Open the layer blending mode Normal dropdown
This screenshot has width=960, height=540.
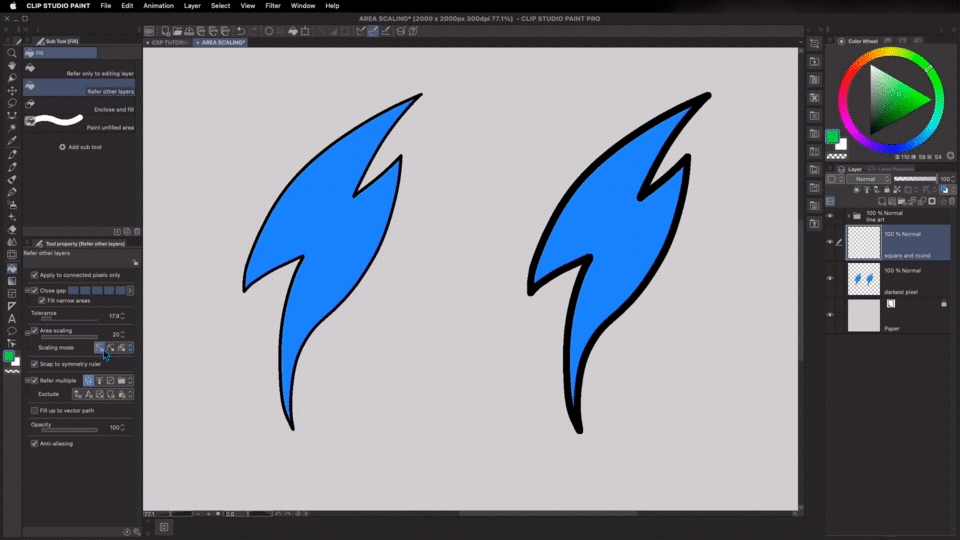tap(869, 179)
